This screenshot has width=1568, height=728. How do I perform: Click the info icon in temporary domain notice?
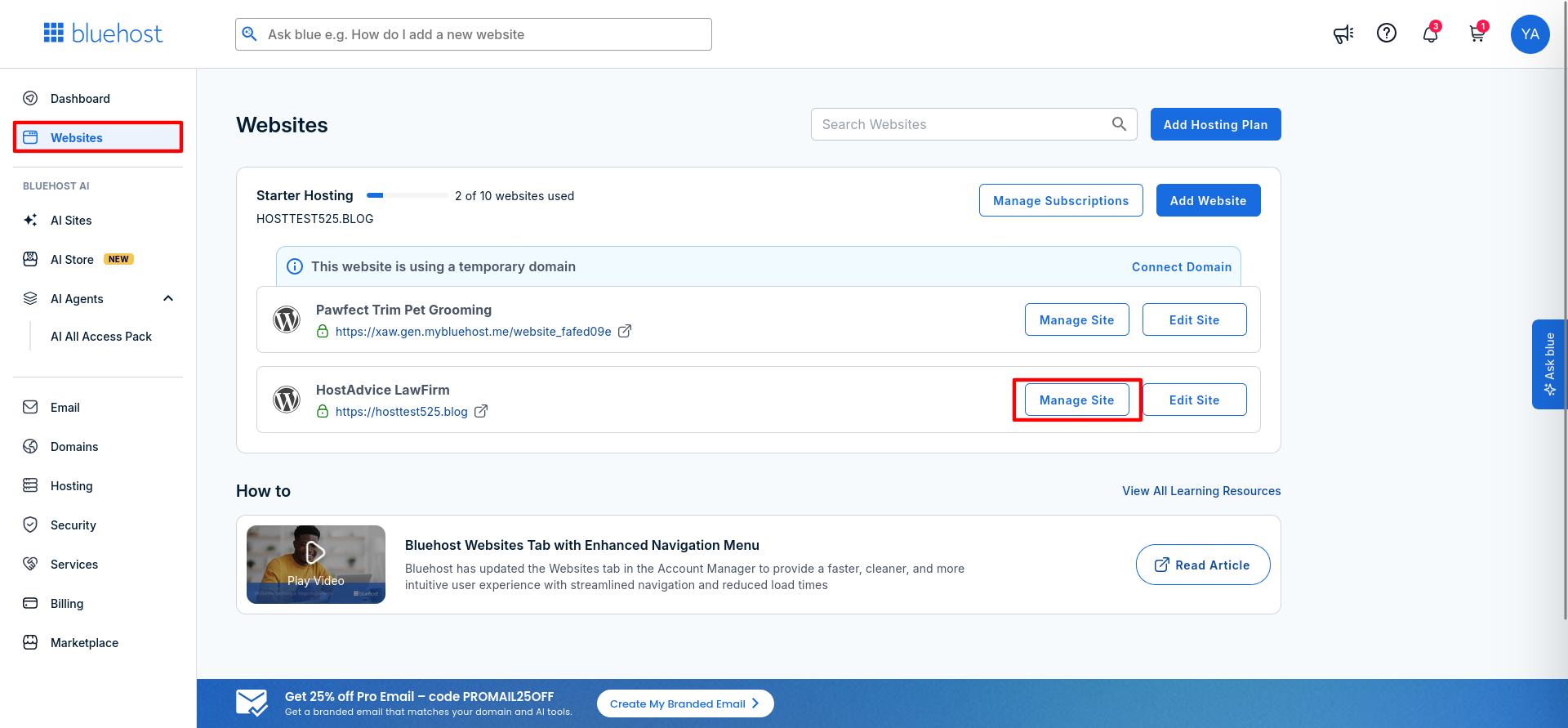(295, 266)
